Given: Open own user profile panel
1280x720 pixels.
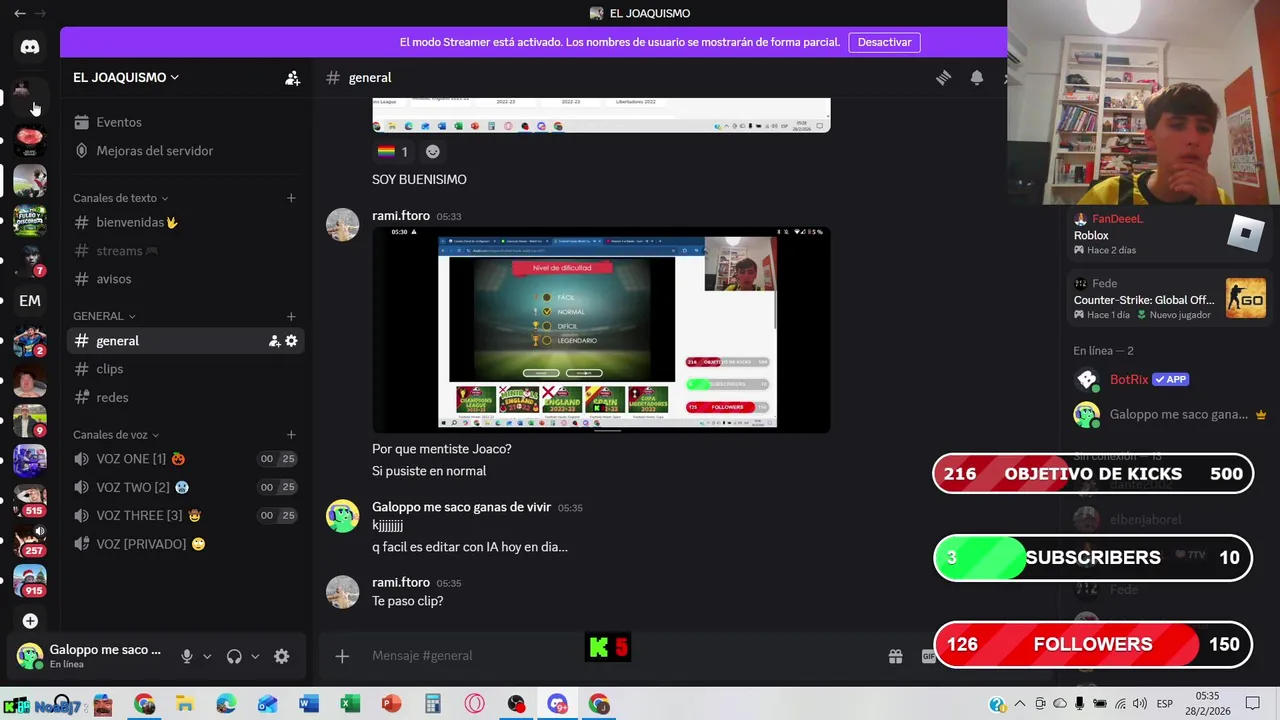Looking at the screenshot, I should 90,656.
